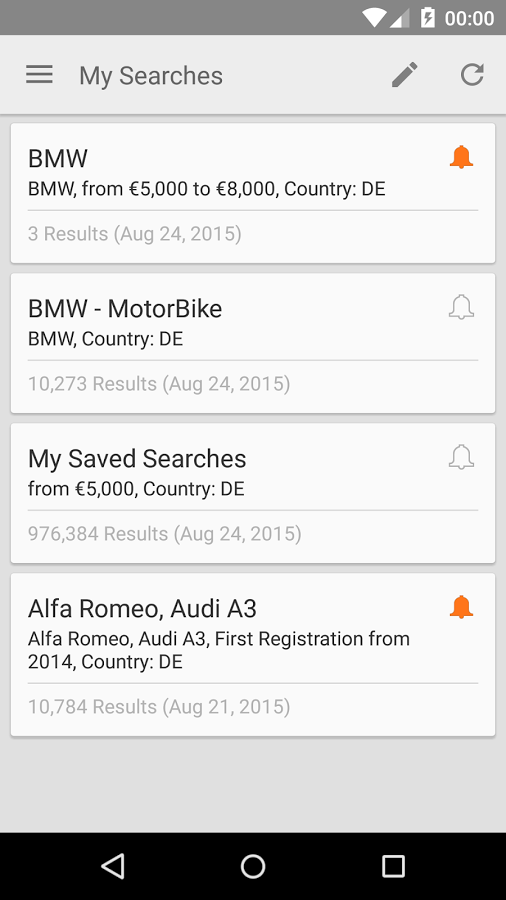Screen dimensions: 506x900
Task: Open the hamburger navigation menu
Action: tap(39, 75)
